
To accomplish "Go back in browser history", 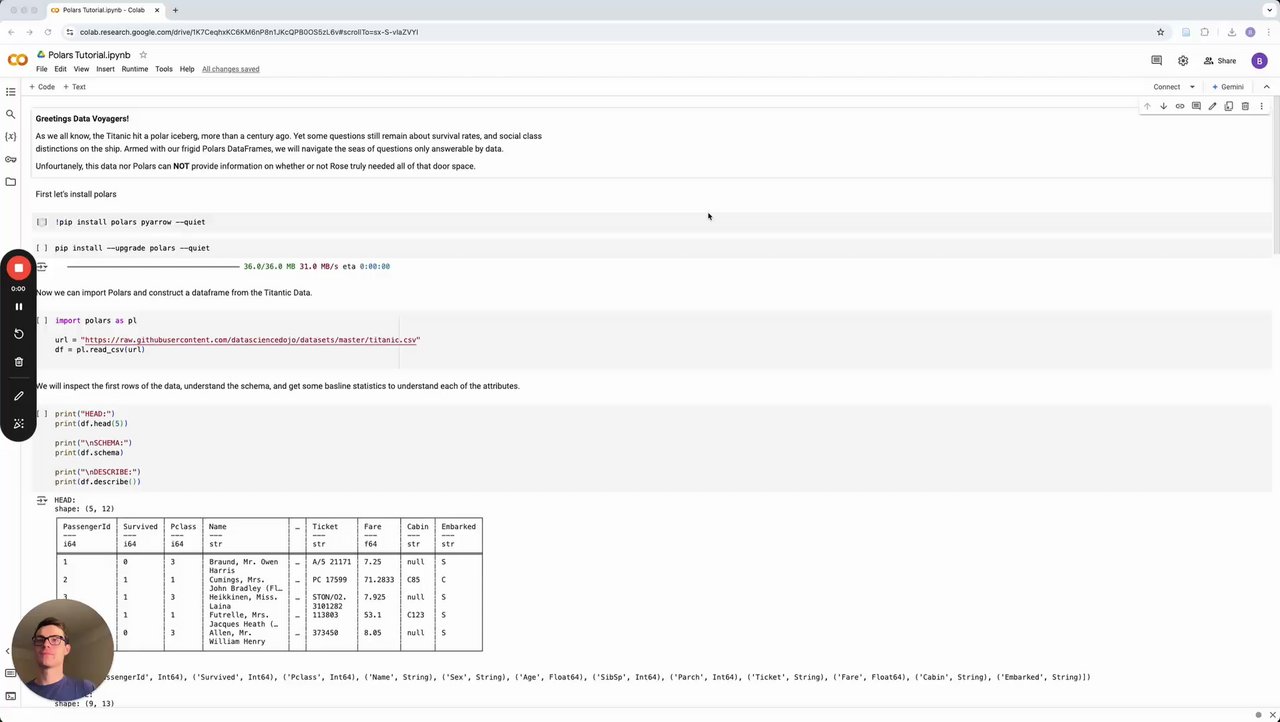I will click(11, 32).
